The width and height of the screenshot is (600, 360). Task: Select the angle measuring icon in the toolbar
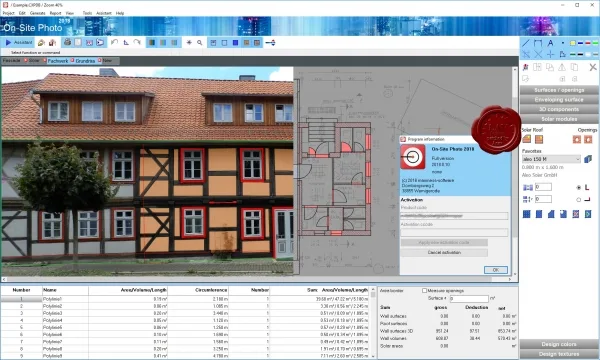(126, 42)
